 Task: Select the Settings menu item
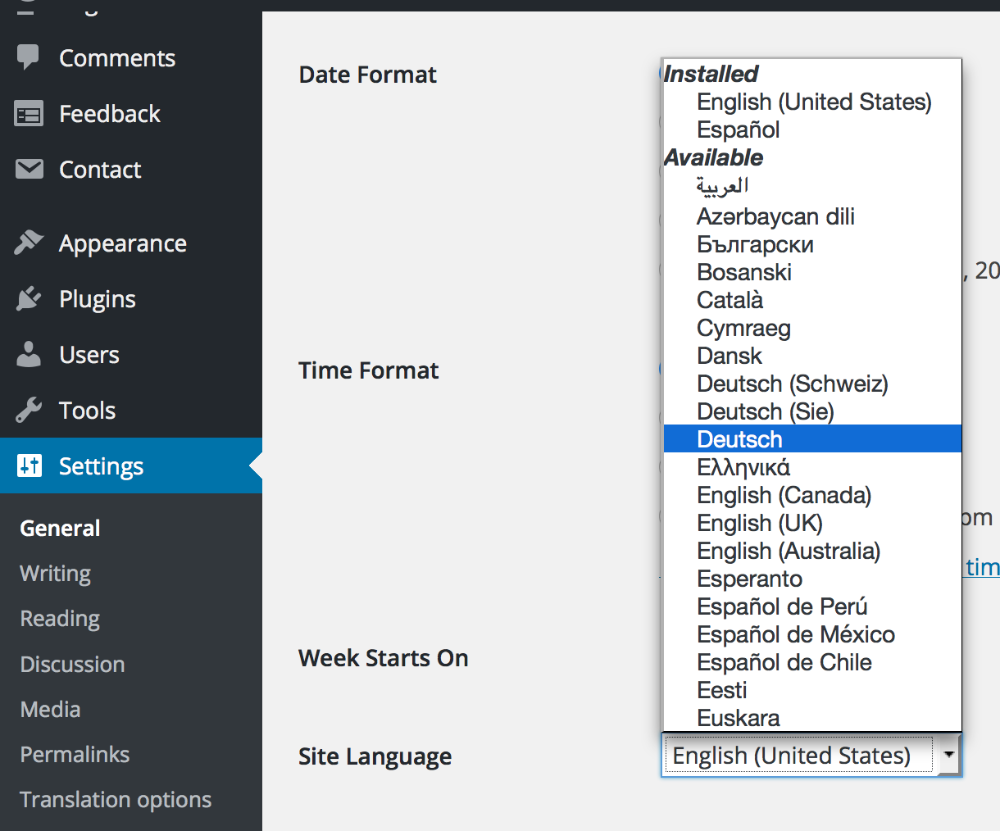(x=131, y=466)
